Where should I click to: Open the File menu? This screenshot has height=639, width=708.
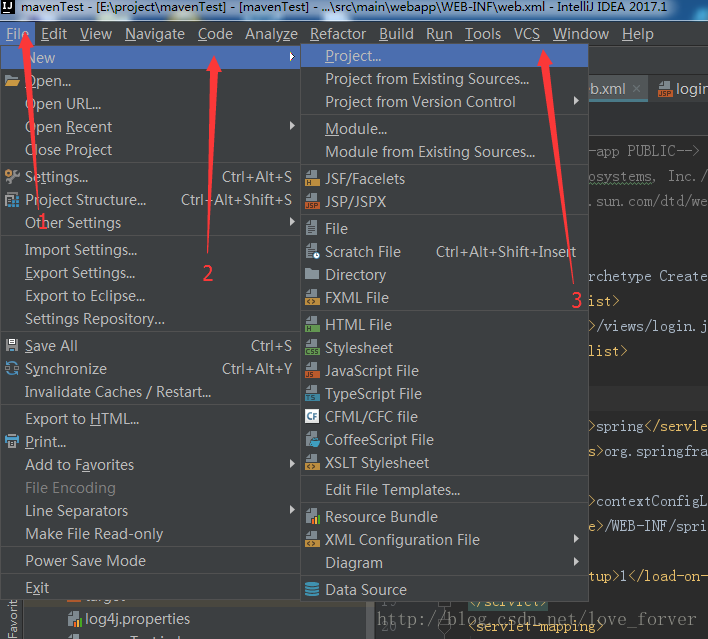point(17,34)
